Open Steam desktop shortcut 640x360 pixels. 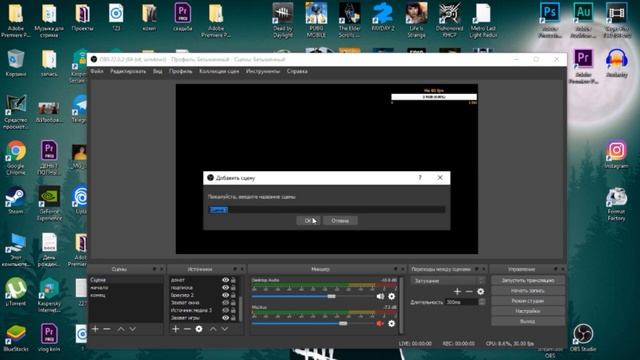pyautogui.click(x=16, y=200)
